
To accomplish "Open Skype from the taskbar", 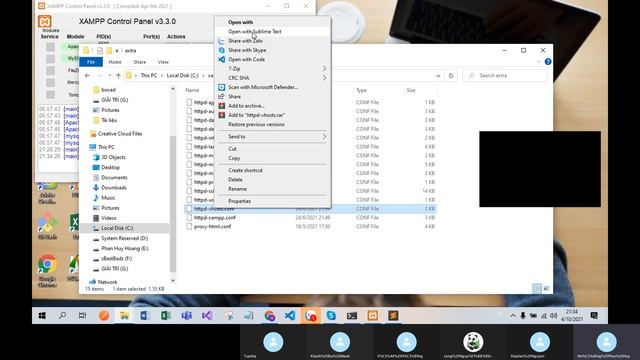I will [331, 316].
